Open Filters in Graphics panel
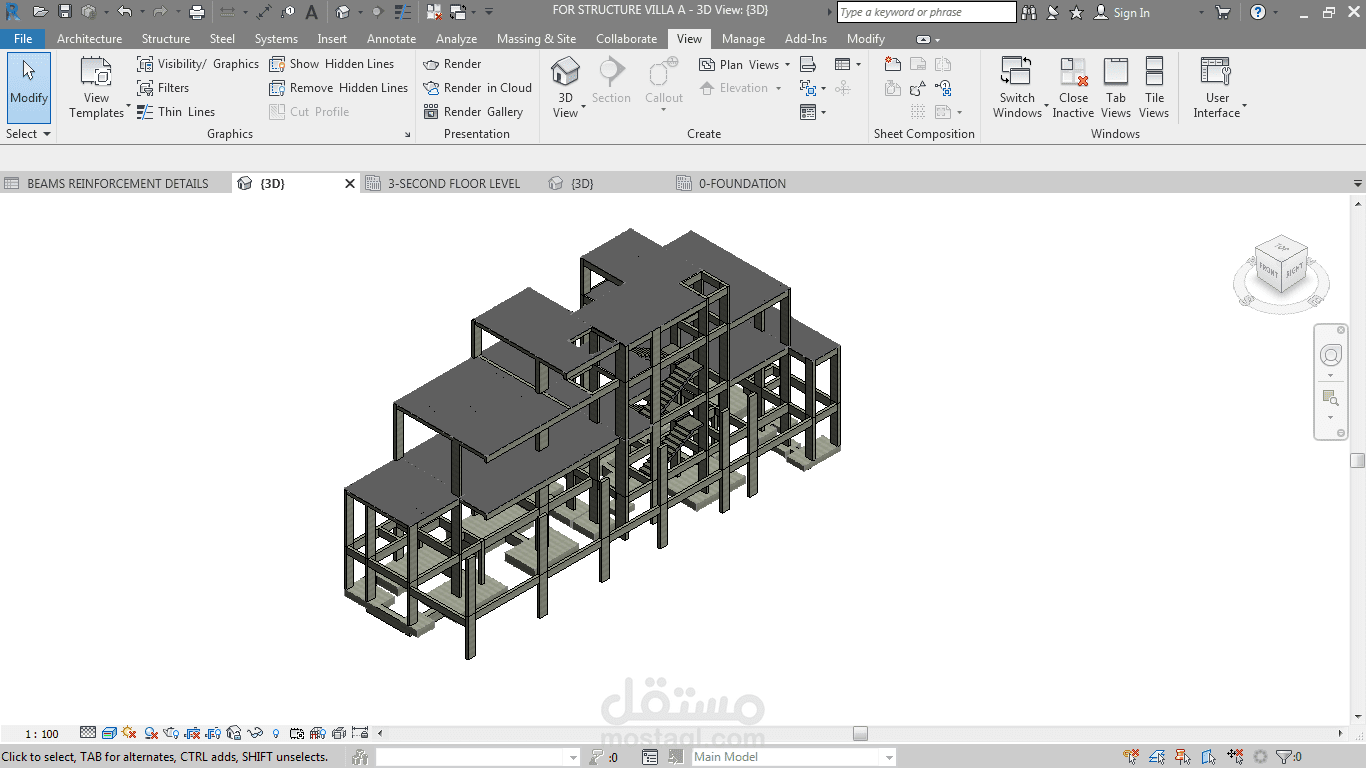 coord(163,88)
